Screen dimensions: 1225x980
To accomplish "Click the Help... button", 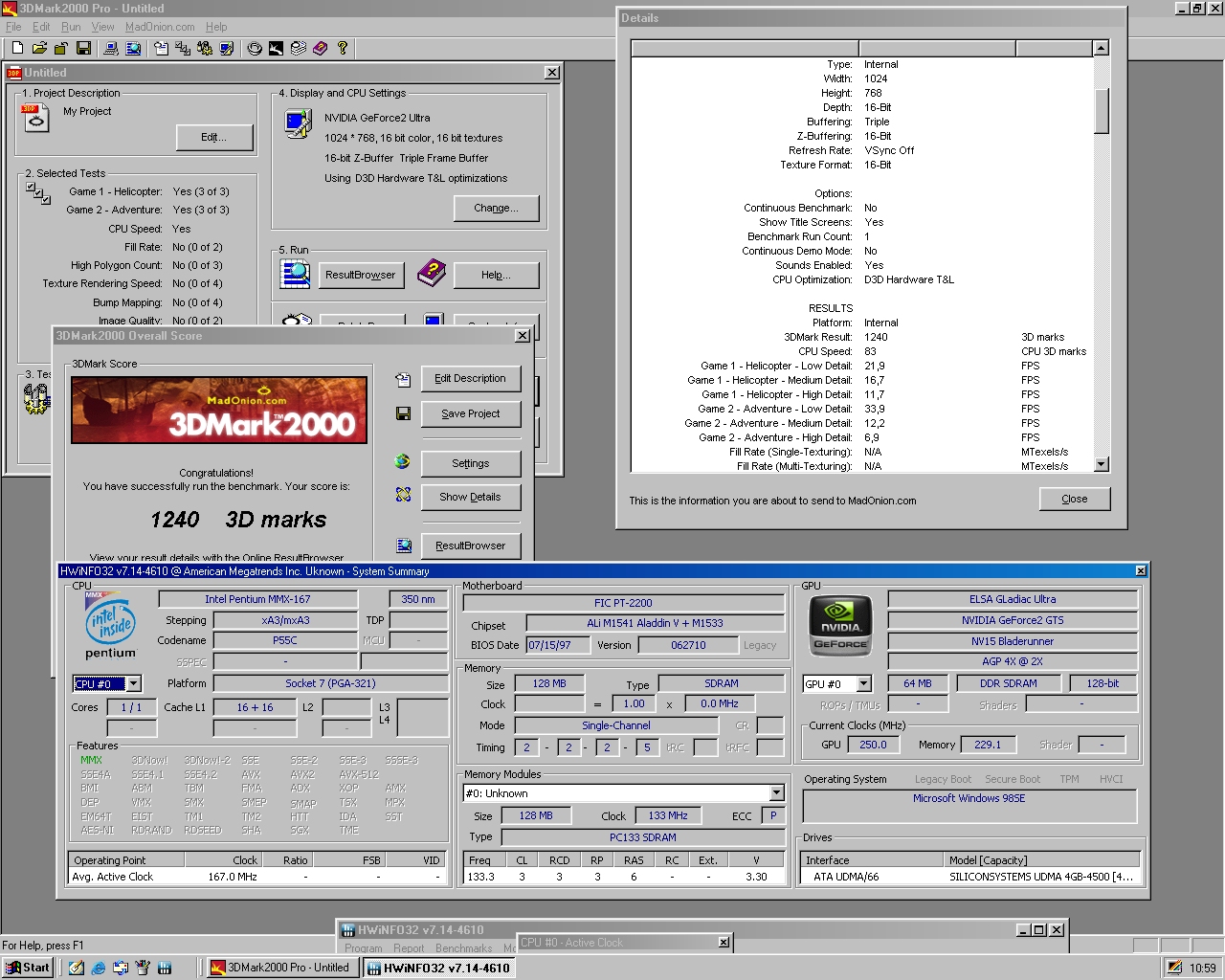I will (x=496, y=275).
